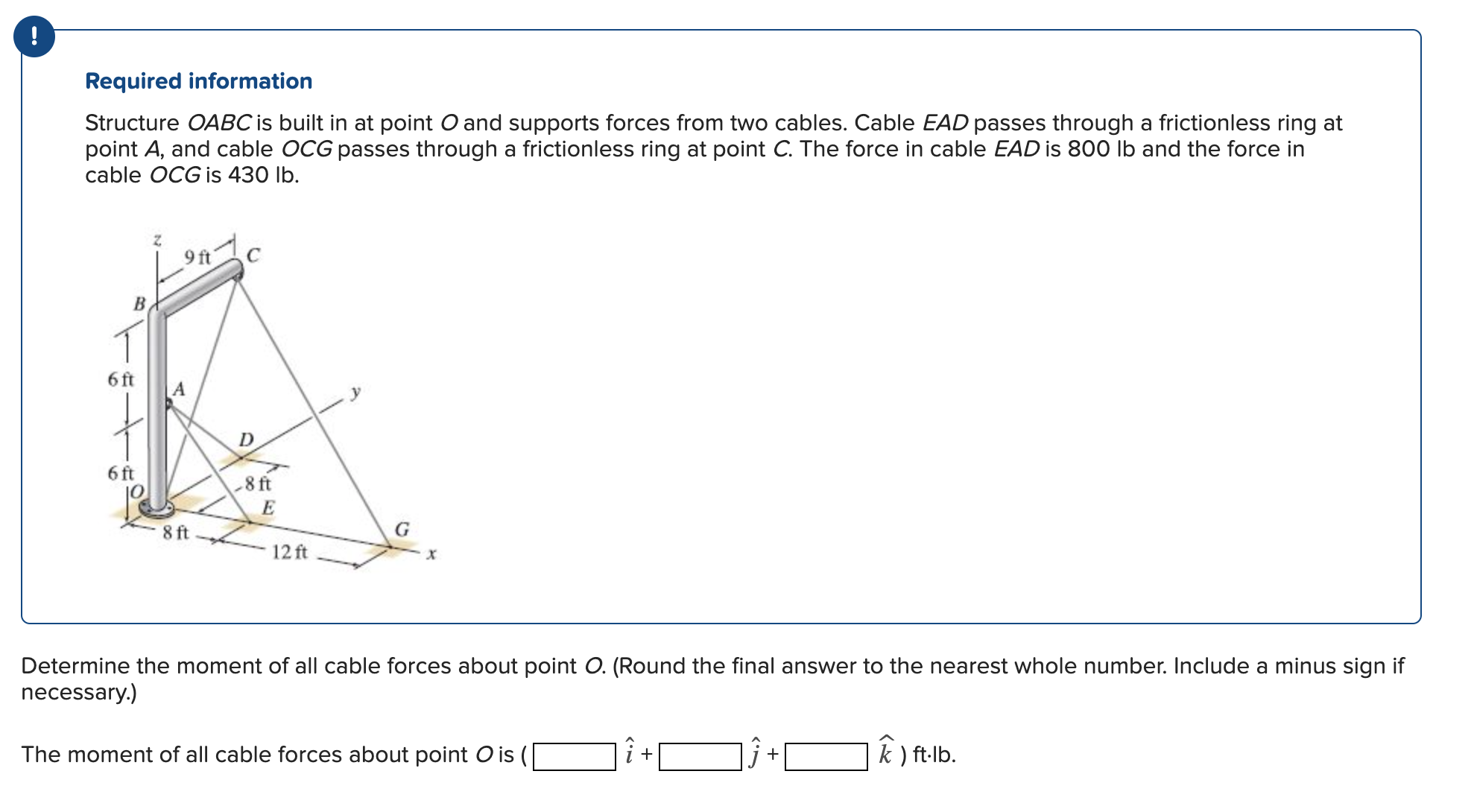The image size is (1474, 812).
Task: Click the blue exclamation alert icon
Action: pyautogui.click(x=35, y=38)
